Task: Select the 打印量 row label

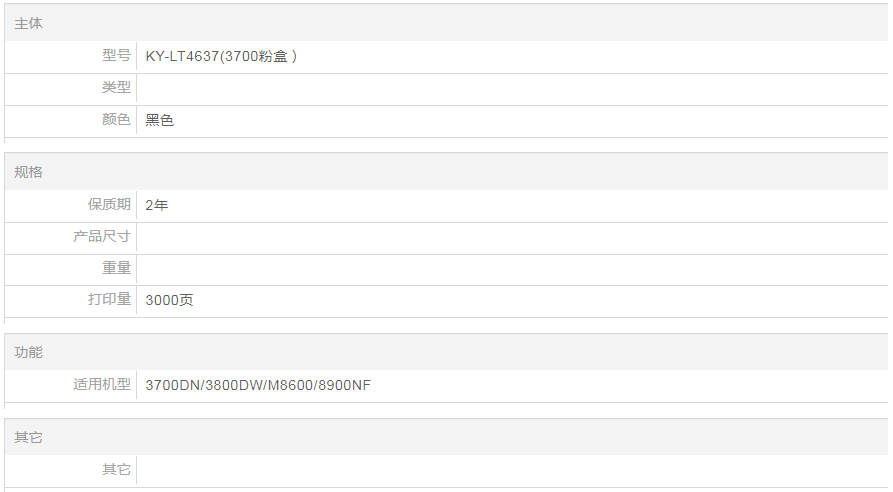Action: 109,299
